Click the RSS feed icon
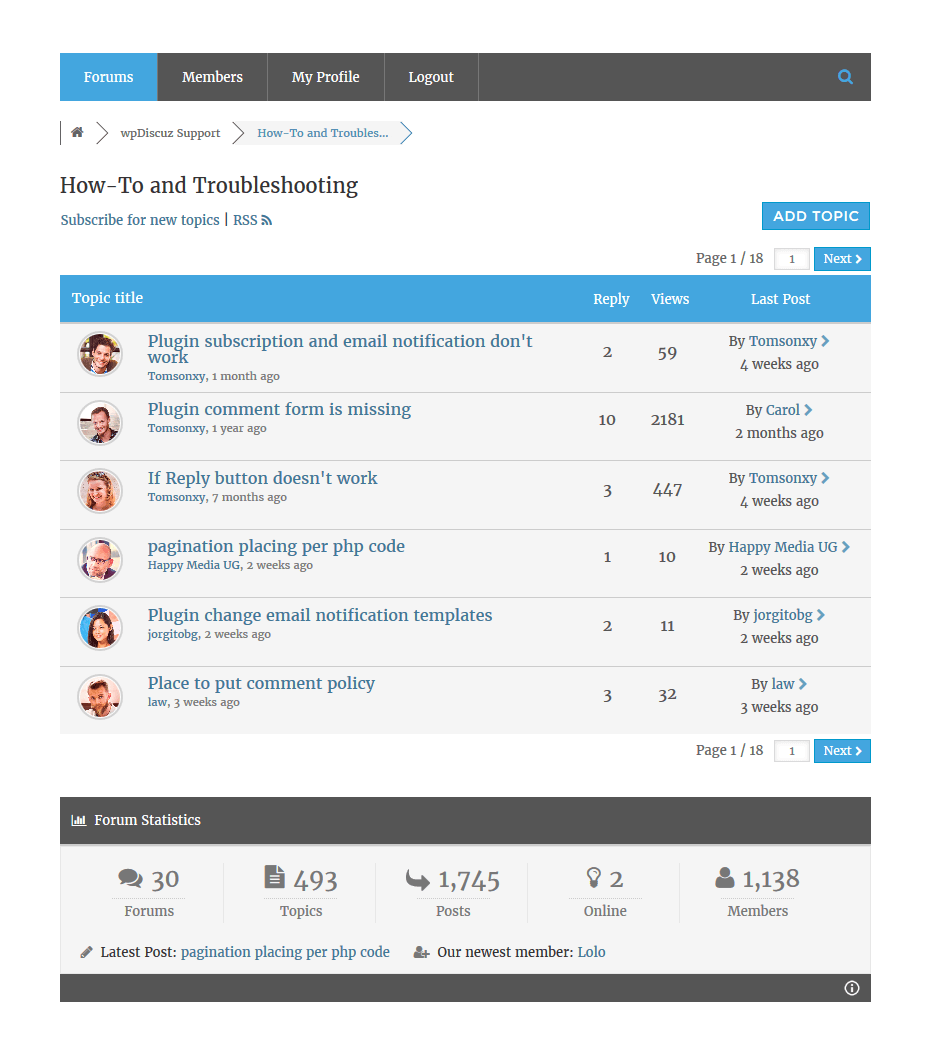The width and height of the screenshot is (929, 1057). [x=267, y=221]
